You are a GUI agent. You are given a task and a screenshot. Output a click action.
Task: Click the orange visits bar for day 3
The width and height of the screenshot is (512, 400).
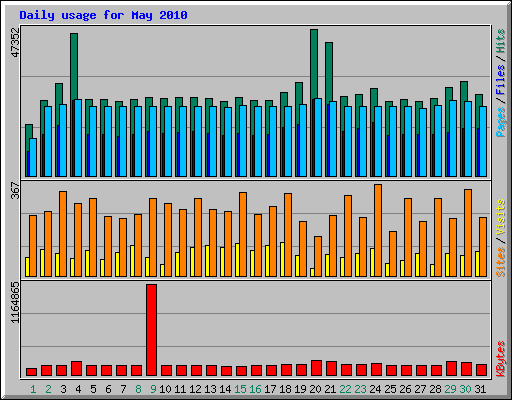63,234
